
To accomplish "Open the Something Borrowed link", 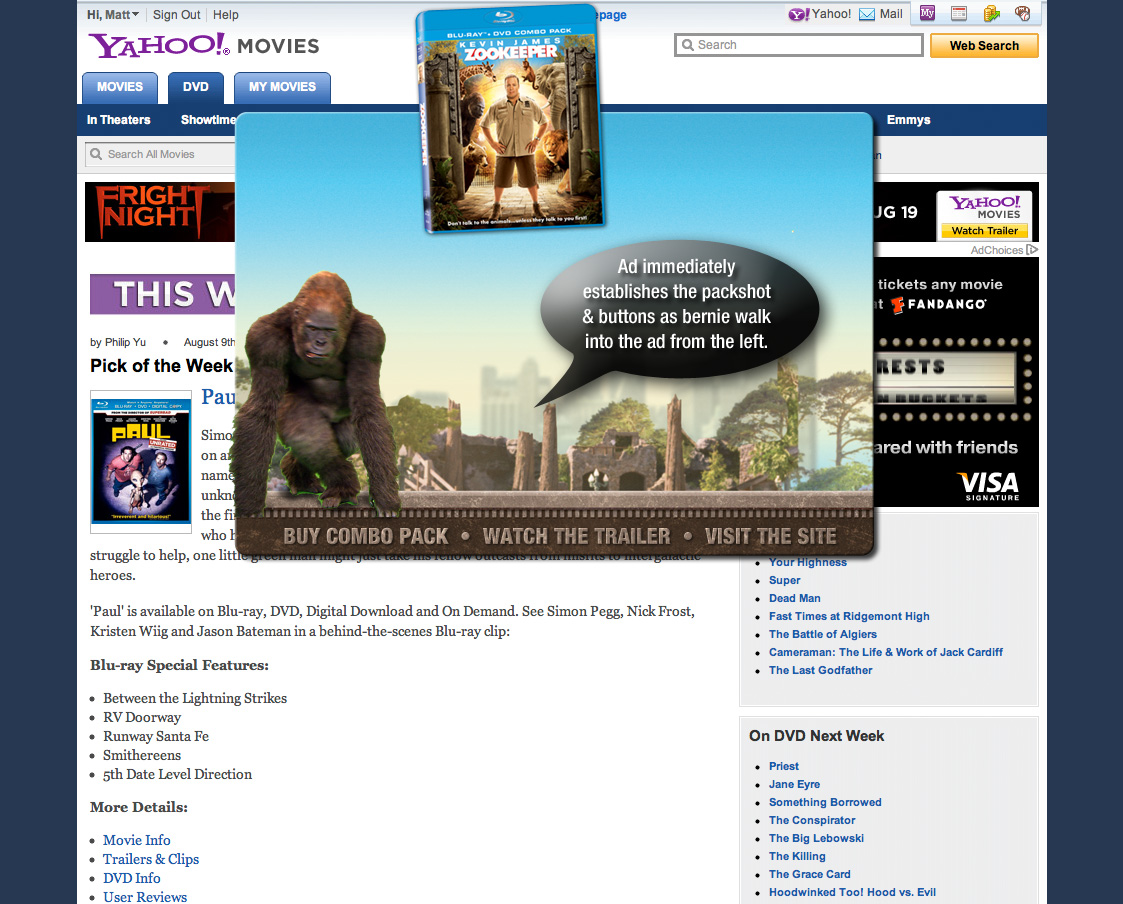I will [x=825, y=802].
